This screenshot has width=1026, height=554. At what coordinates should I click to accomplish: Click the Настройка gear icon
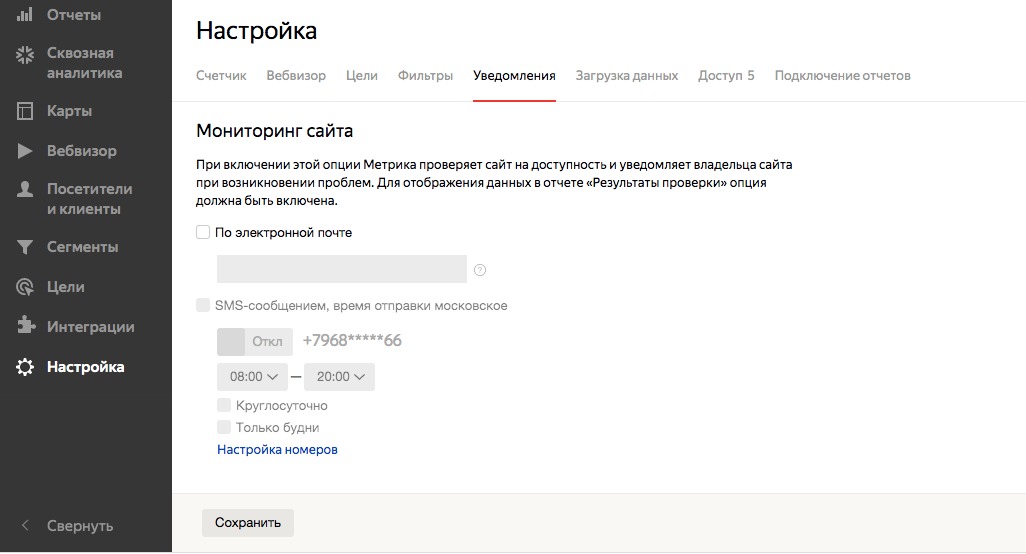coord(25,367)
